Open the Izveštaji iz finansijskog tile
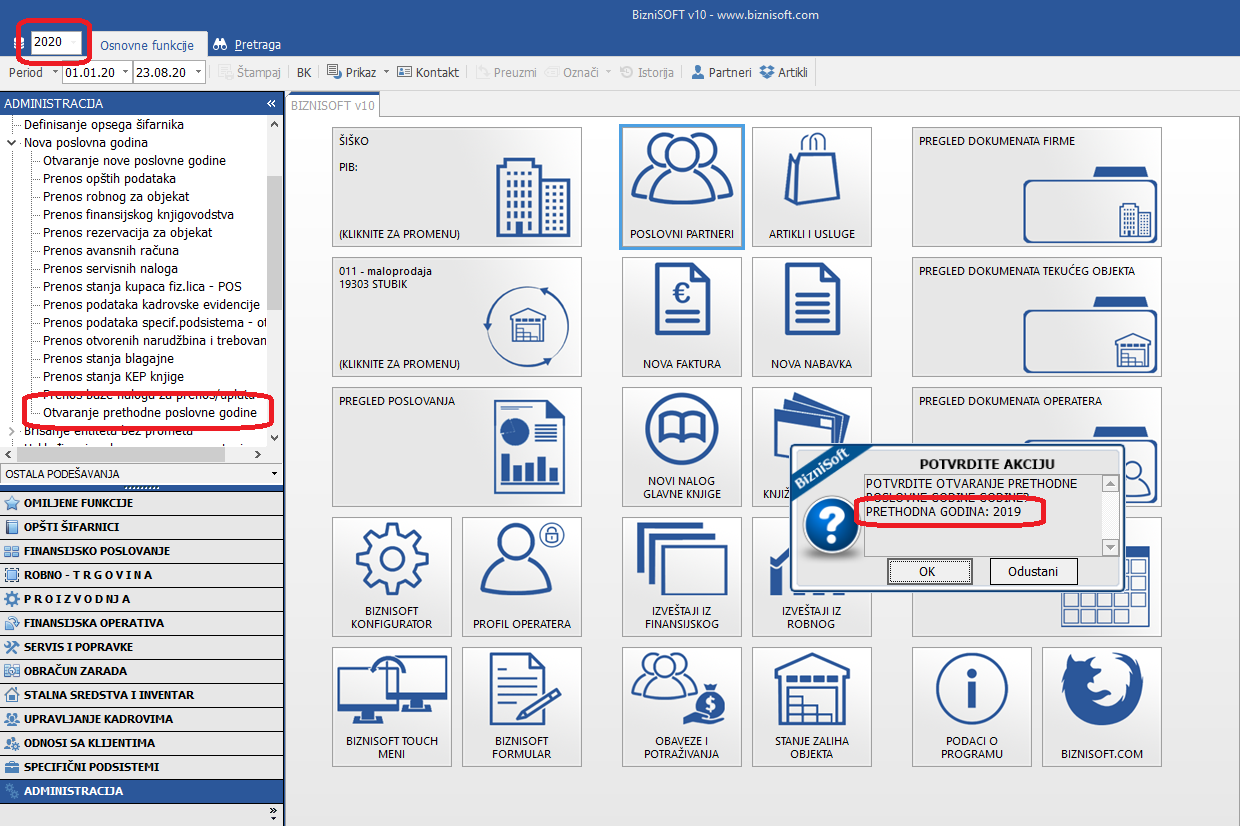1240x826 pixels. click(x=682, y=577)
